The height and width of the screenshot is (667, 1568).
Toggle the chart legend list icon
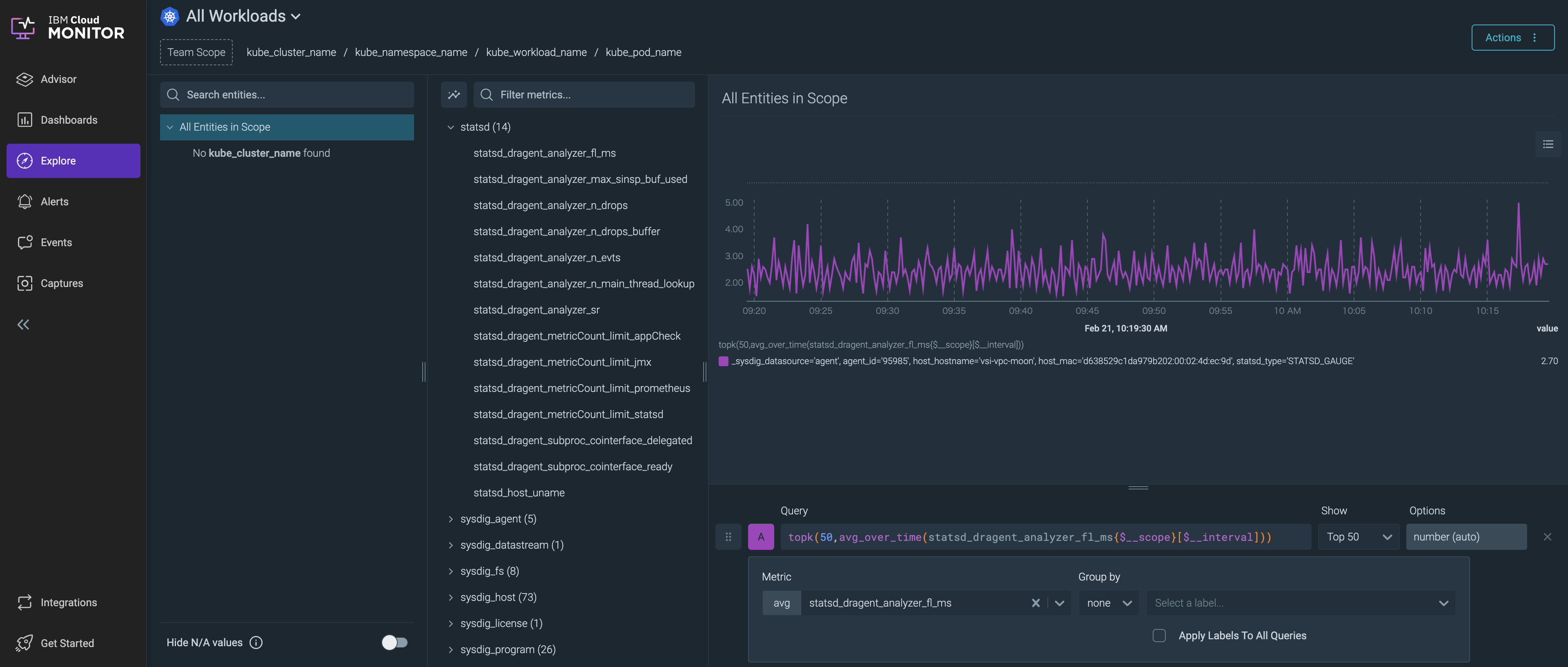pyautogui.click(x=1548, y=144)
